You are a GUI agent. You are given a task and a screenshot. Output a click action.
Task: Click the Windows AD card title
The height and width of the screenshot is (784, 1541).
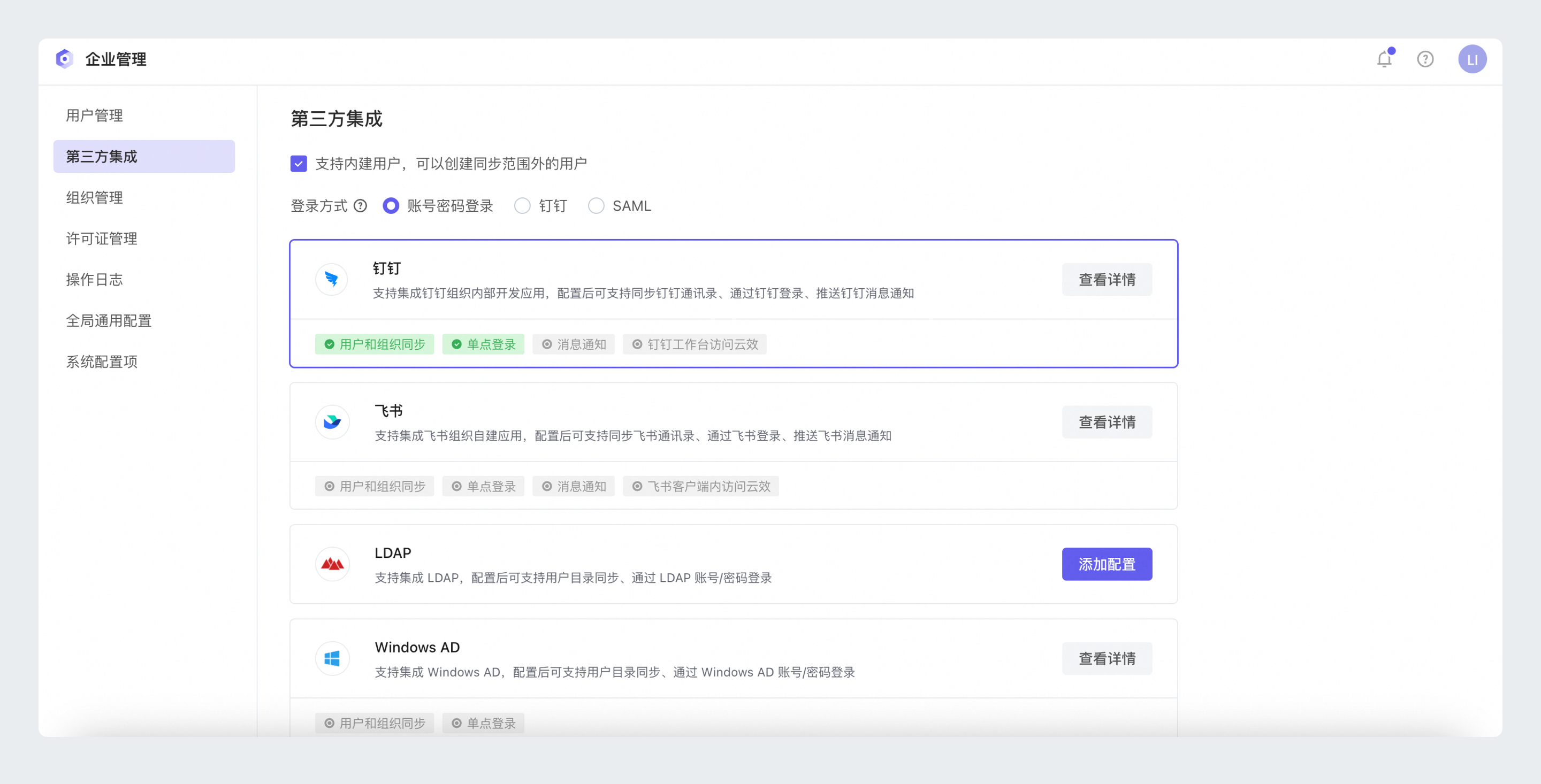(417, 647)
